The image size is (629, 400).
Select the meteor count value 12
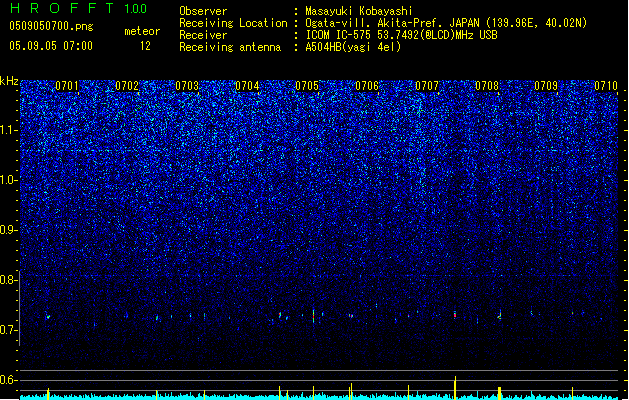145,46
